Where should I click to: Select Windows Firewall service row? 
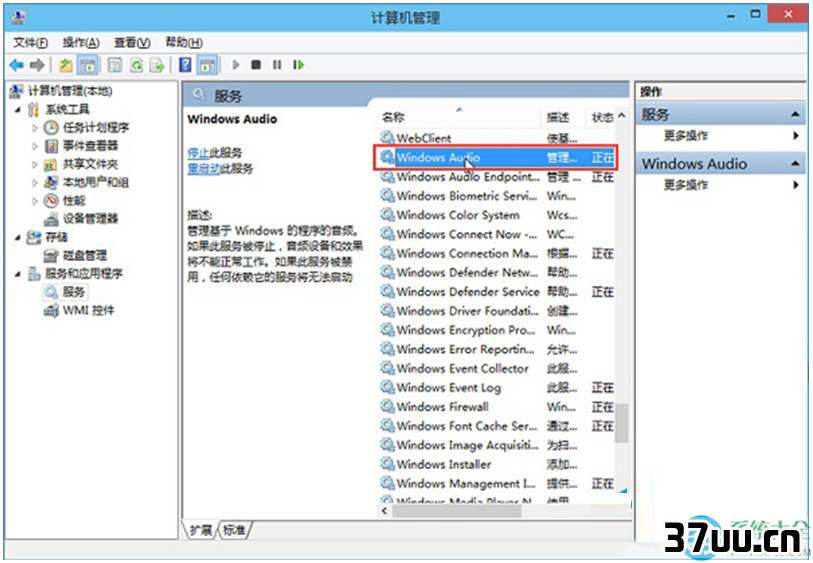[x=497, y=407]
